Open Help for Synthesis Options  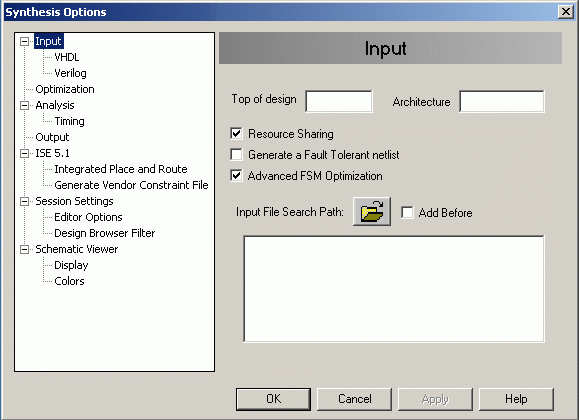click(x=516, y=399)
